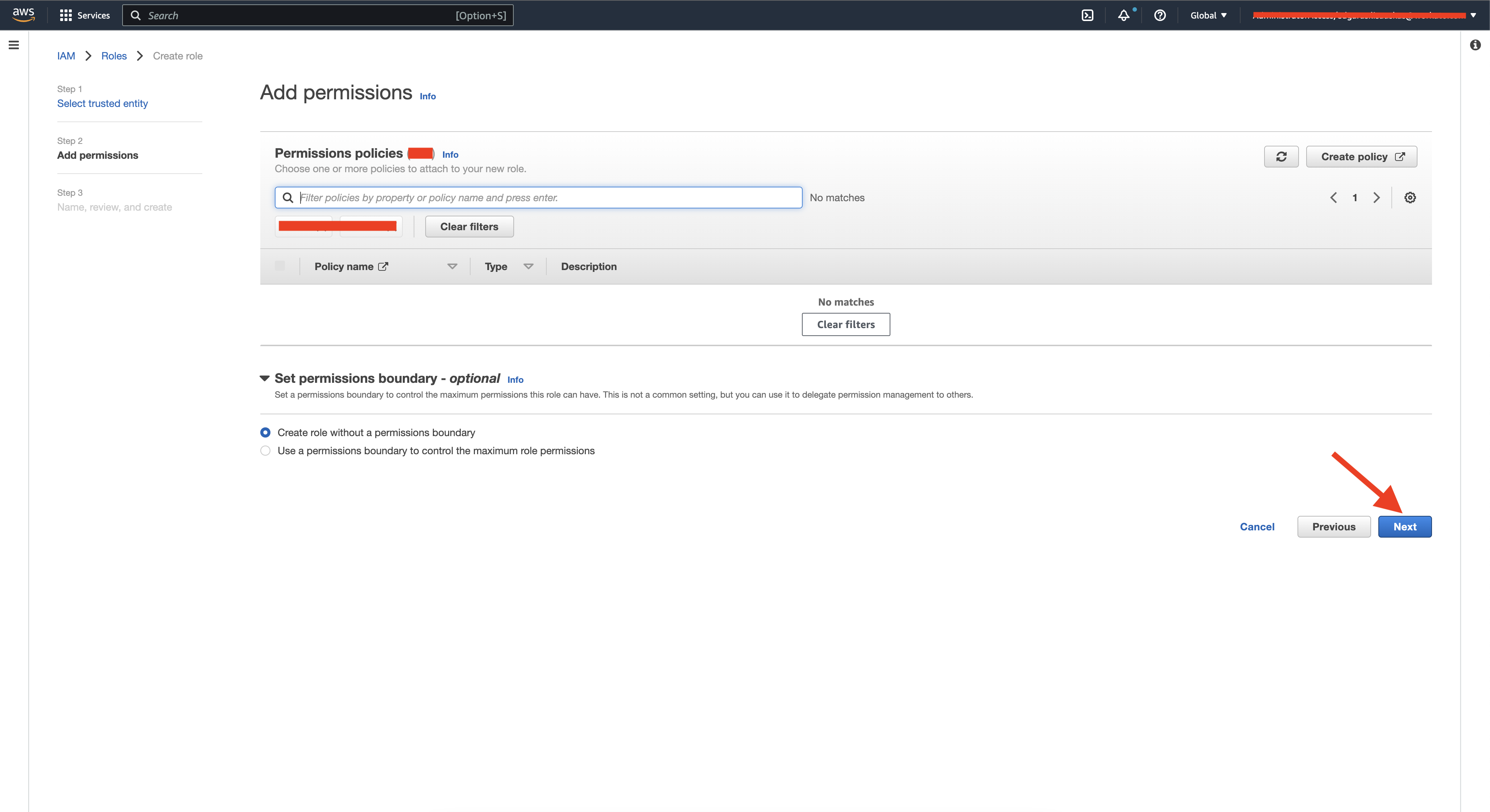
Task: Click the AWS services grid icon
Action: [x=65, y=15]
